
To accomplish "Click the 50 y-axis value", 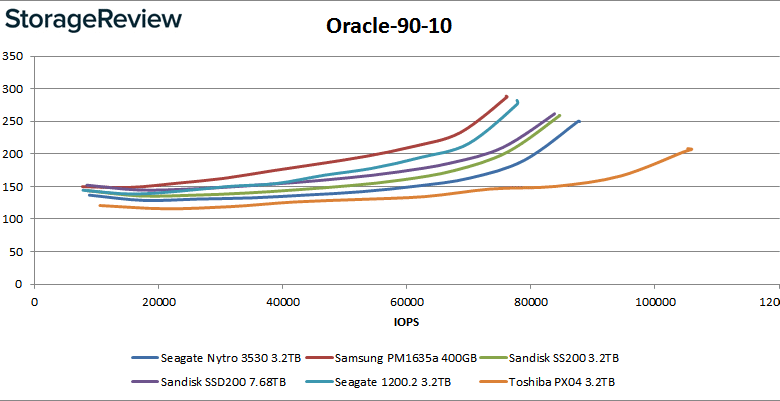I will pyautogui.click(x=15, y=251).
